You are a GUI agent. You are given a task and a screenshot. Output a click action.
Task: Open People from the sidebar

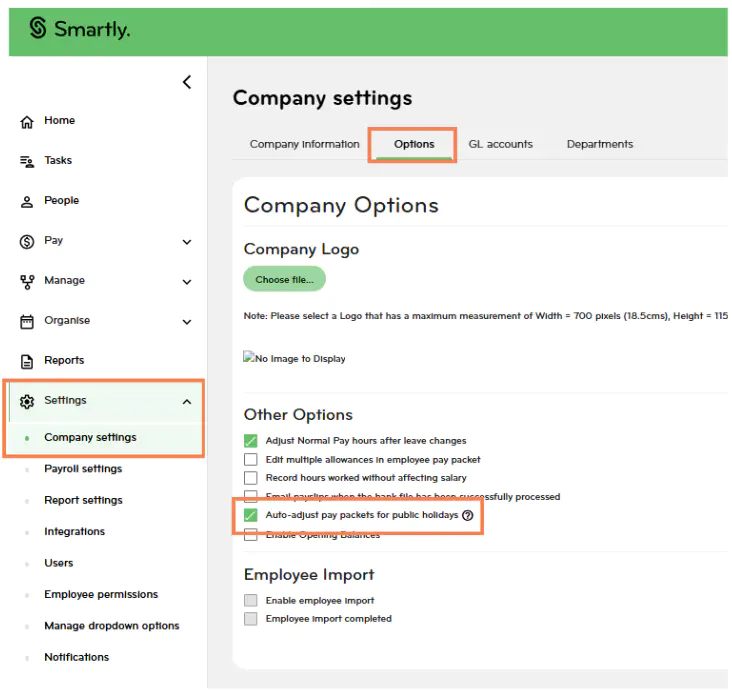coord(61,200)
